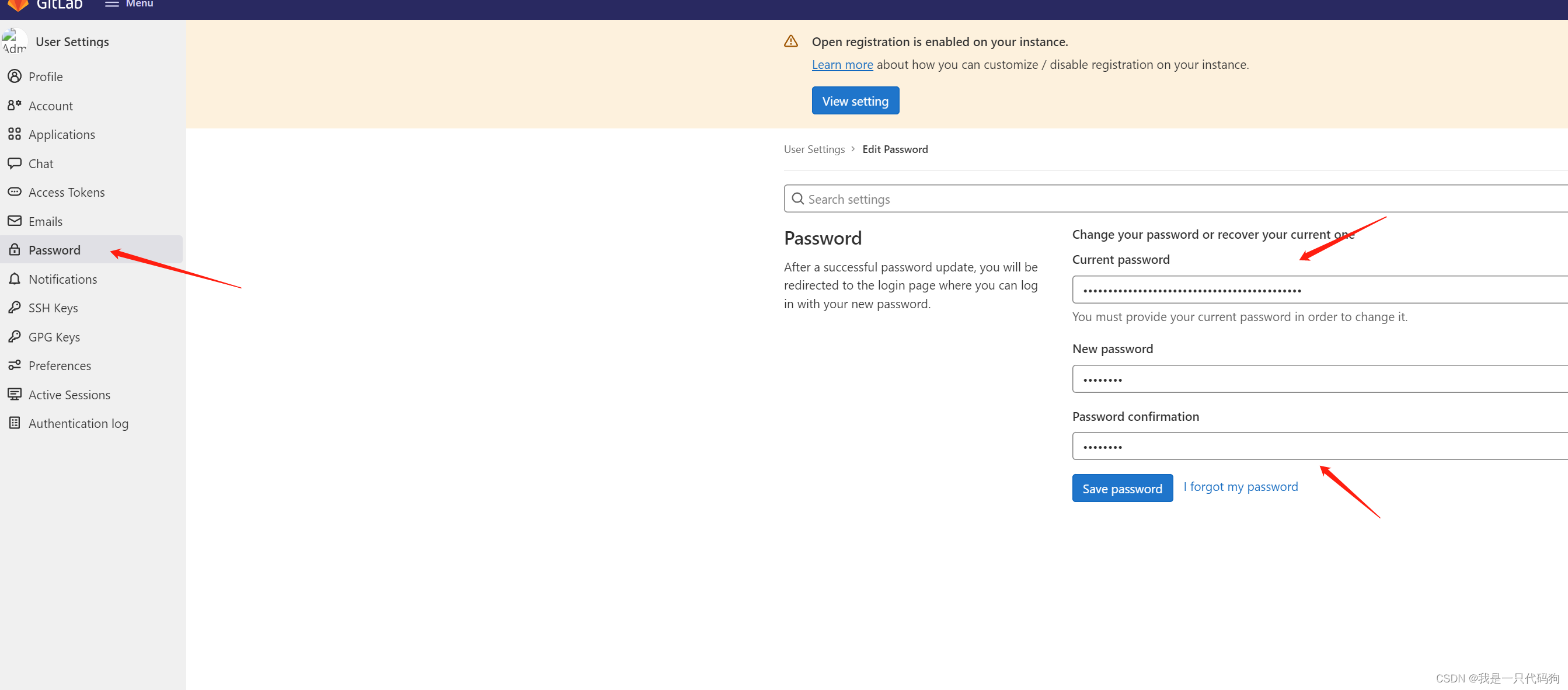This screenshot has width=1568, height=690.
Task: Click the user avatar above User Settings
Action: 13,41
